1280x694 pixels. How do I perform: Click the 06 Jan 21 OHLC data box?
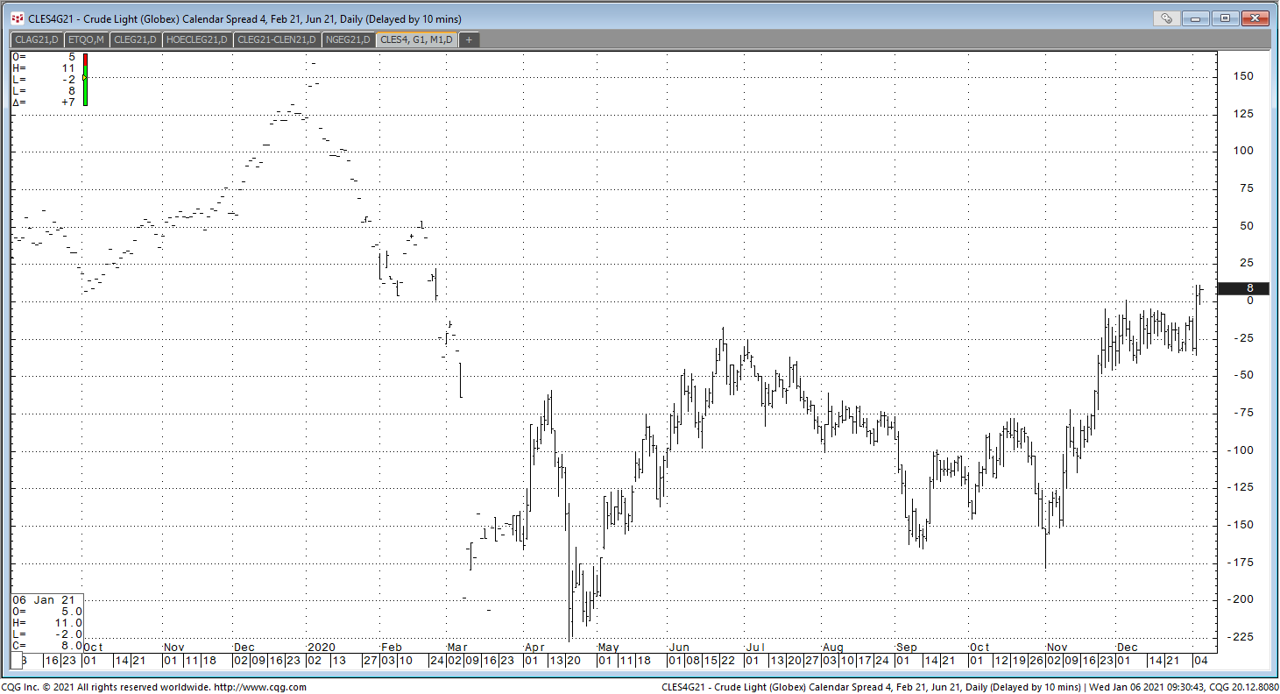47,623
